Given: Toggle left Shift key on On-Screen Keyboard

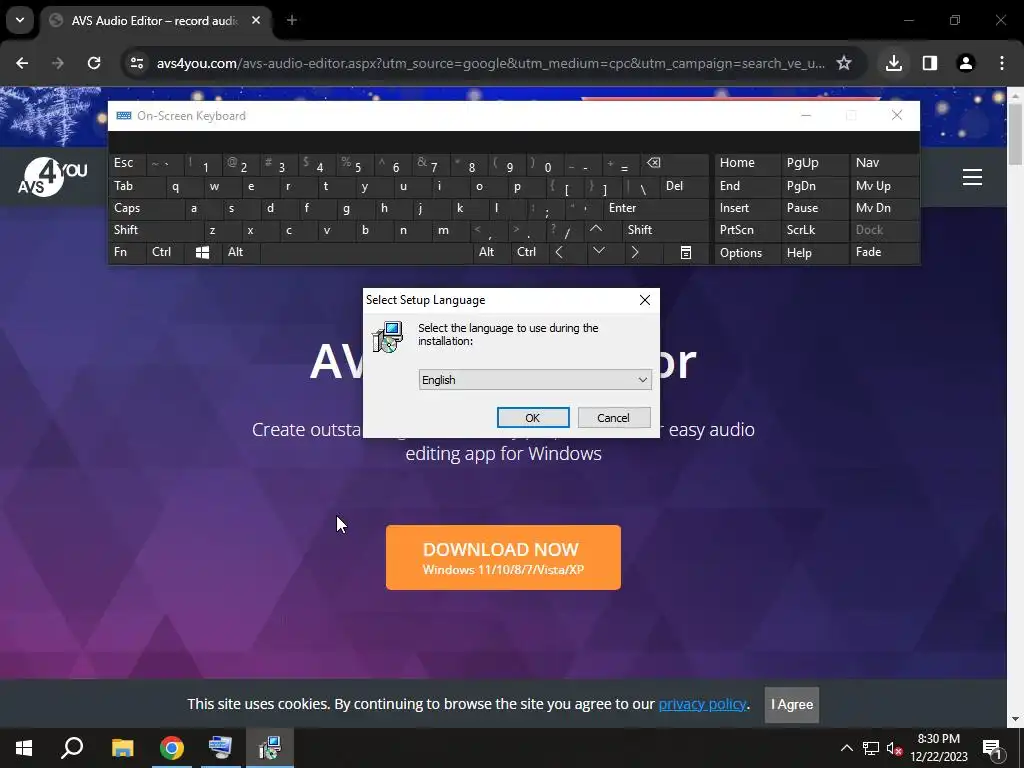Looking at the screenshot, I should (155, 230).
